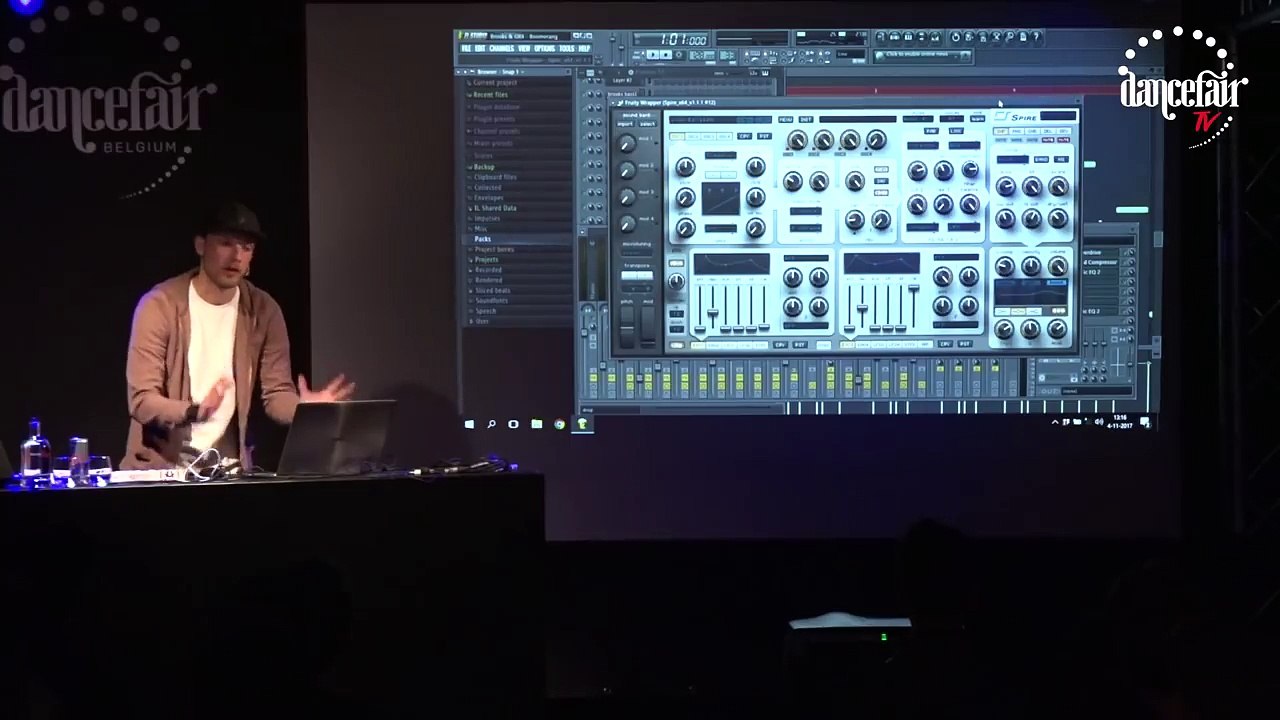Click the Spire pitch wheel
Image resolution: width=1280 pixels, height=720 pixels.
[627, 327]
